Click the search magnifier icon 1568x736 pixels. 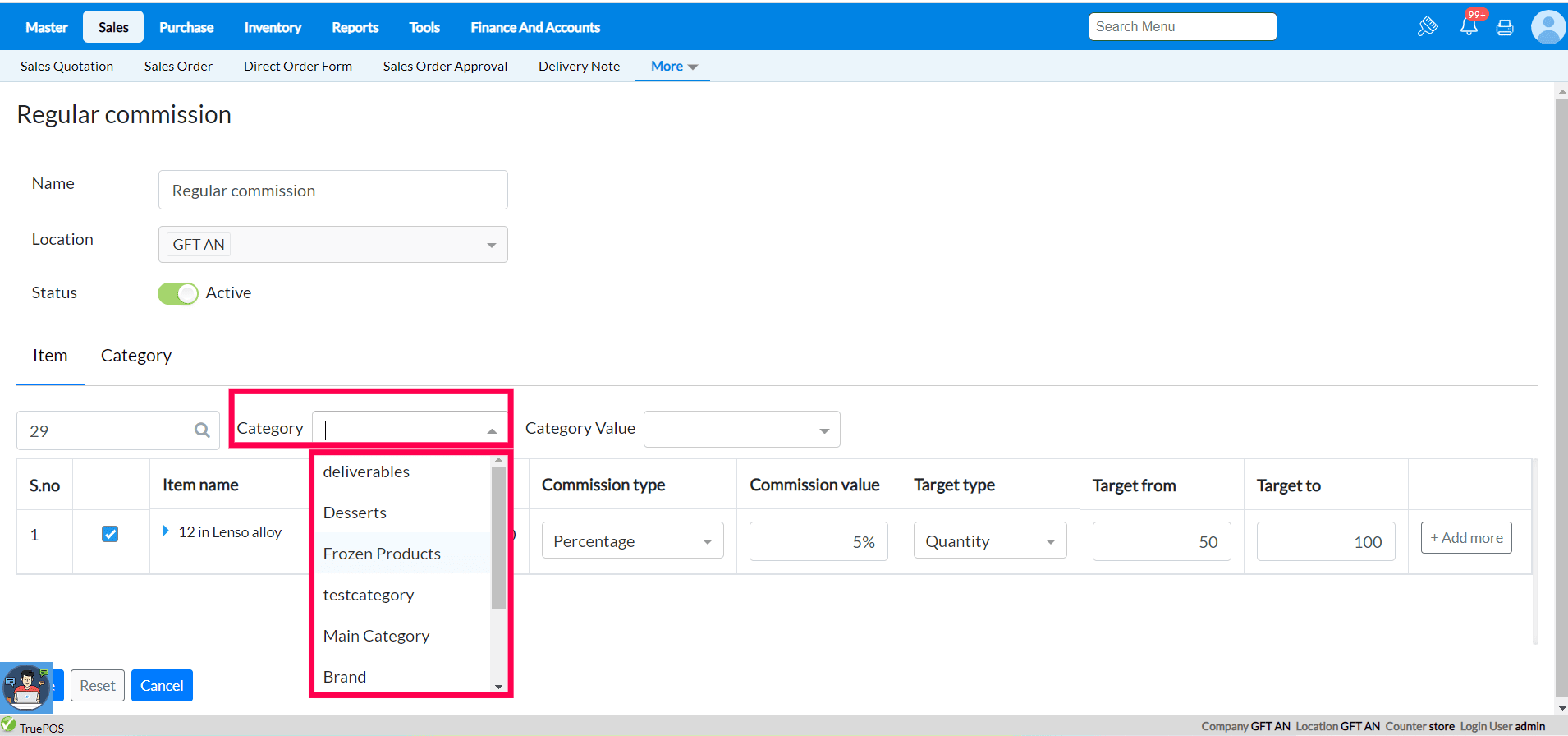coord(202,430)
